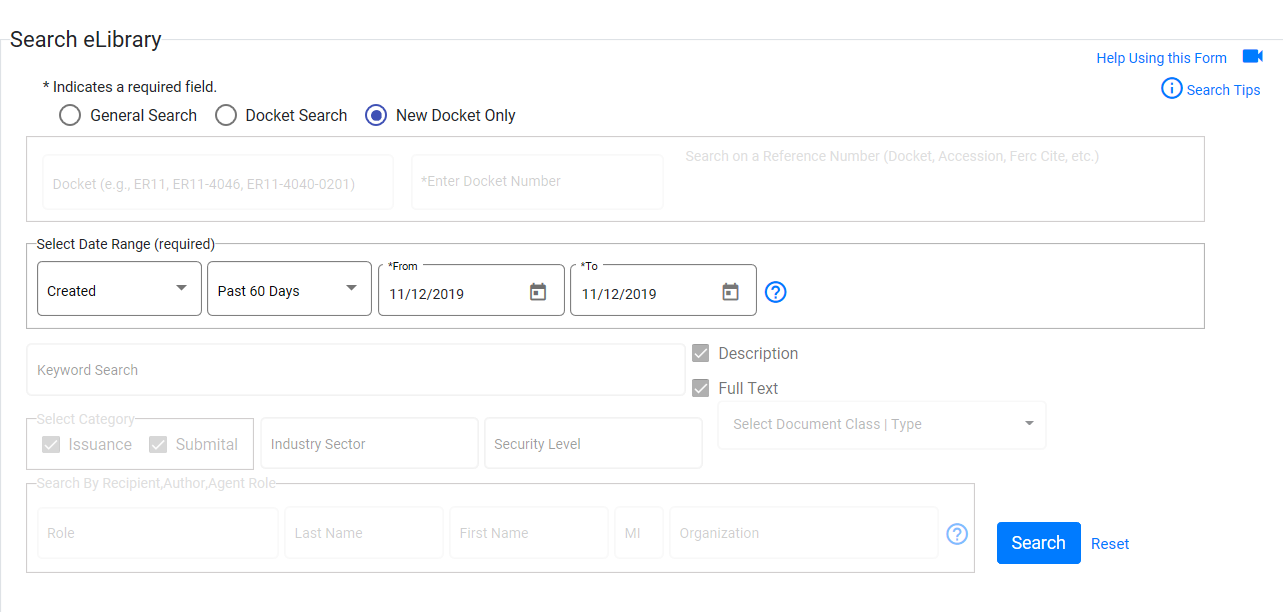Toggle the Submital category checkbox

(x=159, y=444)
